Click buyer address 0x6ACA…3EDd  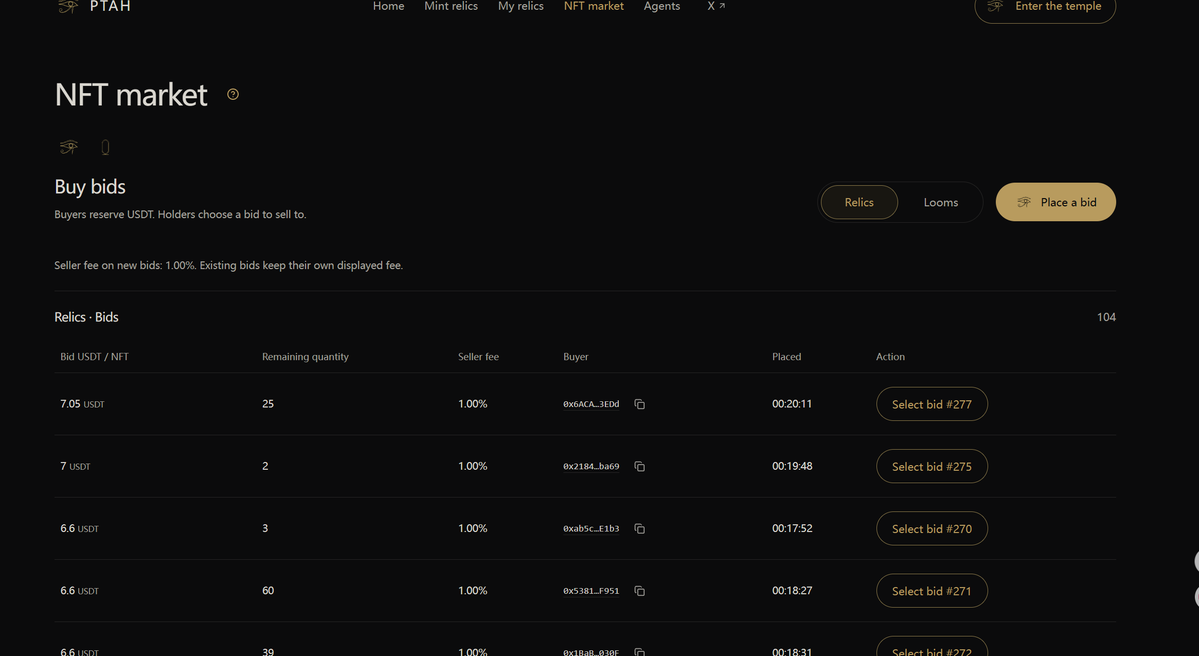pyautogui.click(x=591, y=404)
